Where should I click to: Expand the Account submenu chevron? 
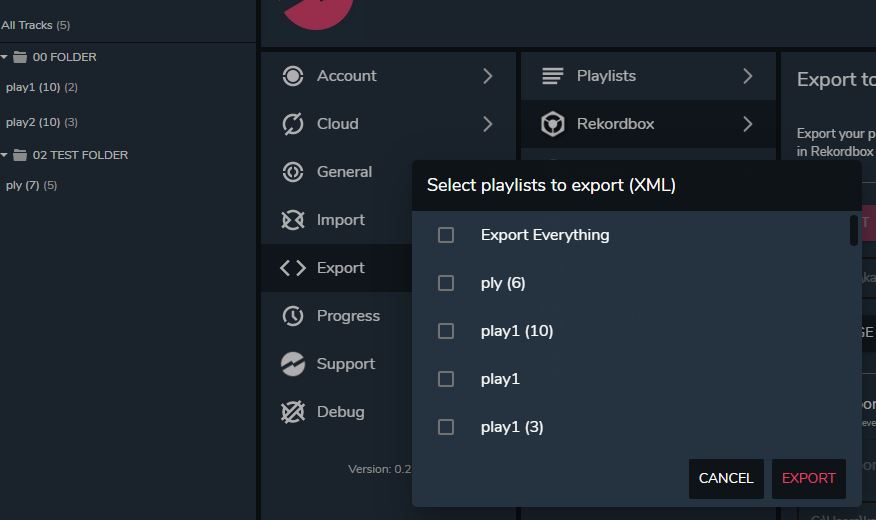click(488, 76)
